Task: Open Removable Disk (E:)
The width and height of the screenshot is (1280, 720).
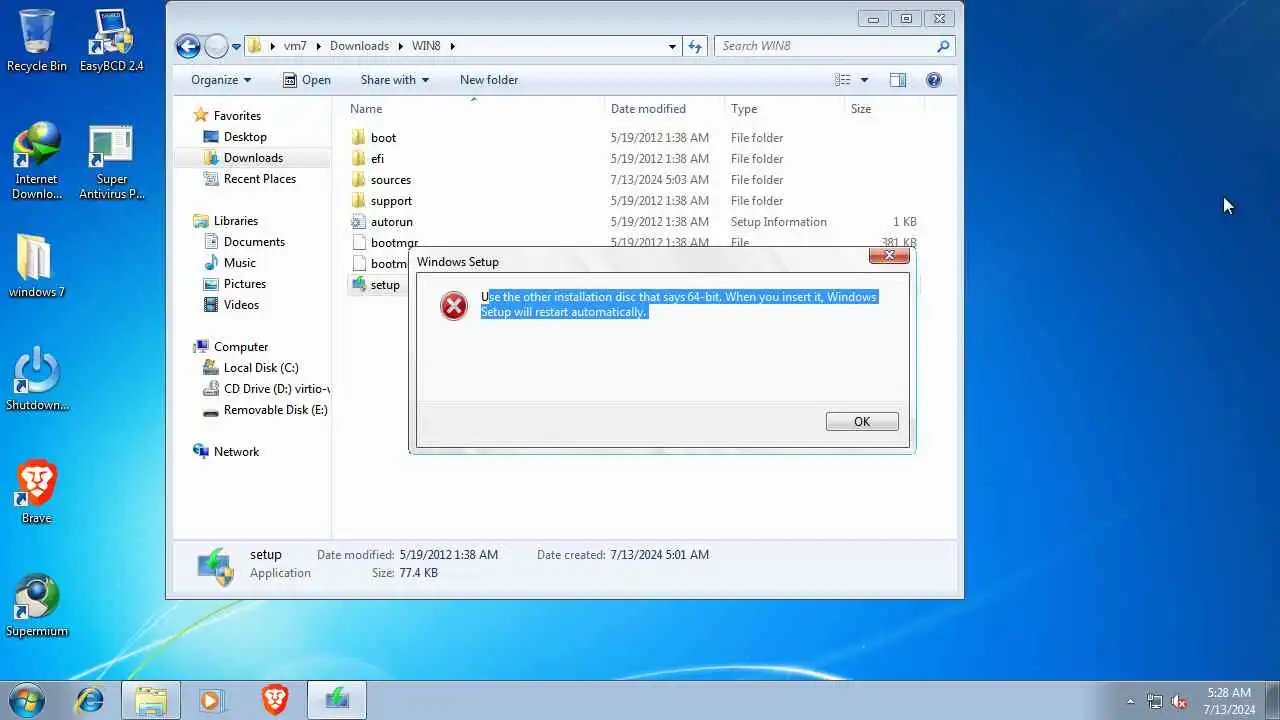Action: [265, 410]
